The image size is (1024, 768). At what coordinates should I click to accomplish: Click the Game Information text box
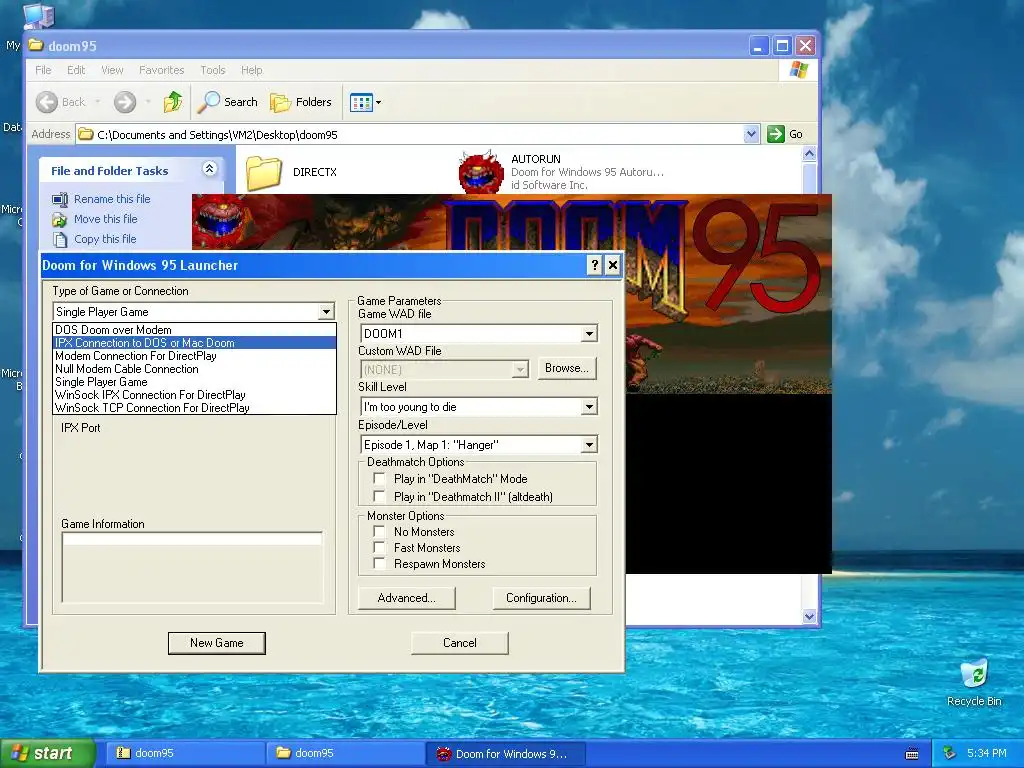[193, 567]
